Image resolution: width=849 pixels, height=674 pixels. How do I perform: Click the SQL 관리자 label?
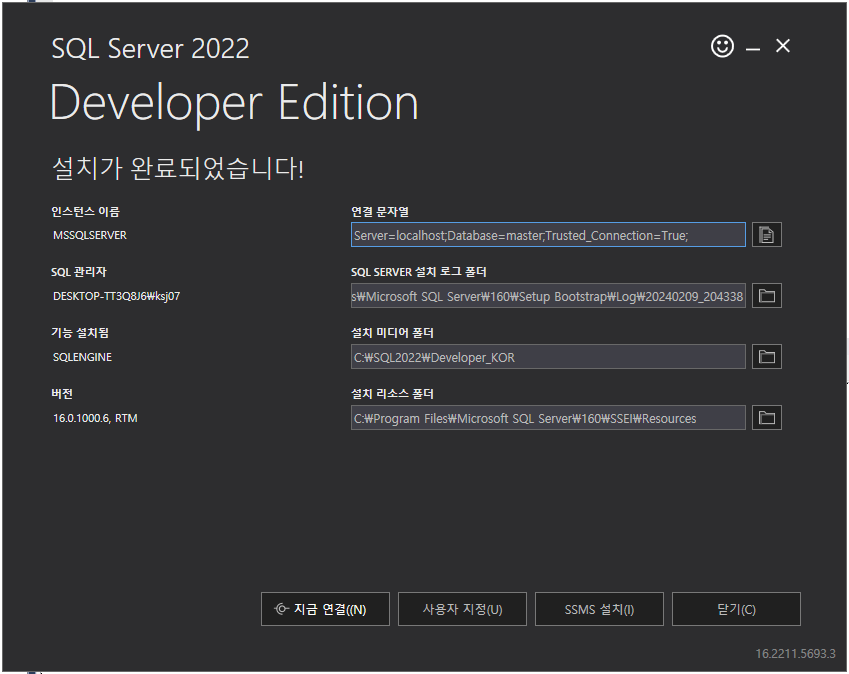tap(79, 272)
